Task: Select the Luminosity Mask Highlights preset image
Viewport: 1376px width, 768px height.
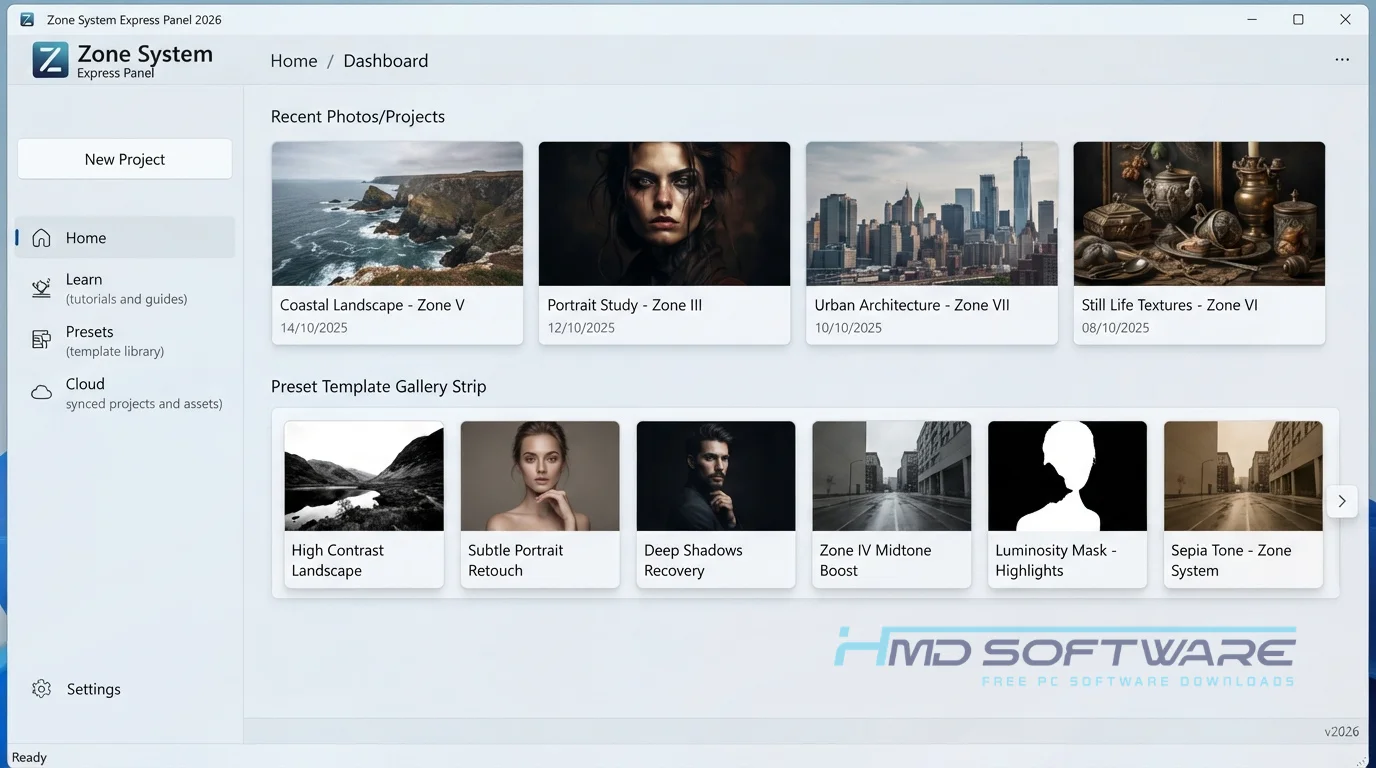Action: tap(1068, 476)
